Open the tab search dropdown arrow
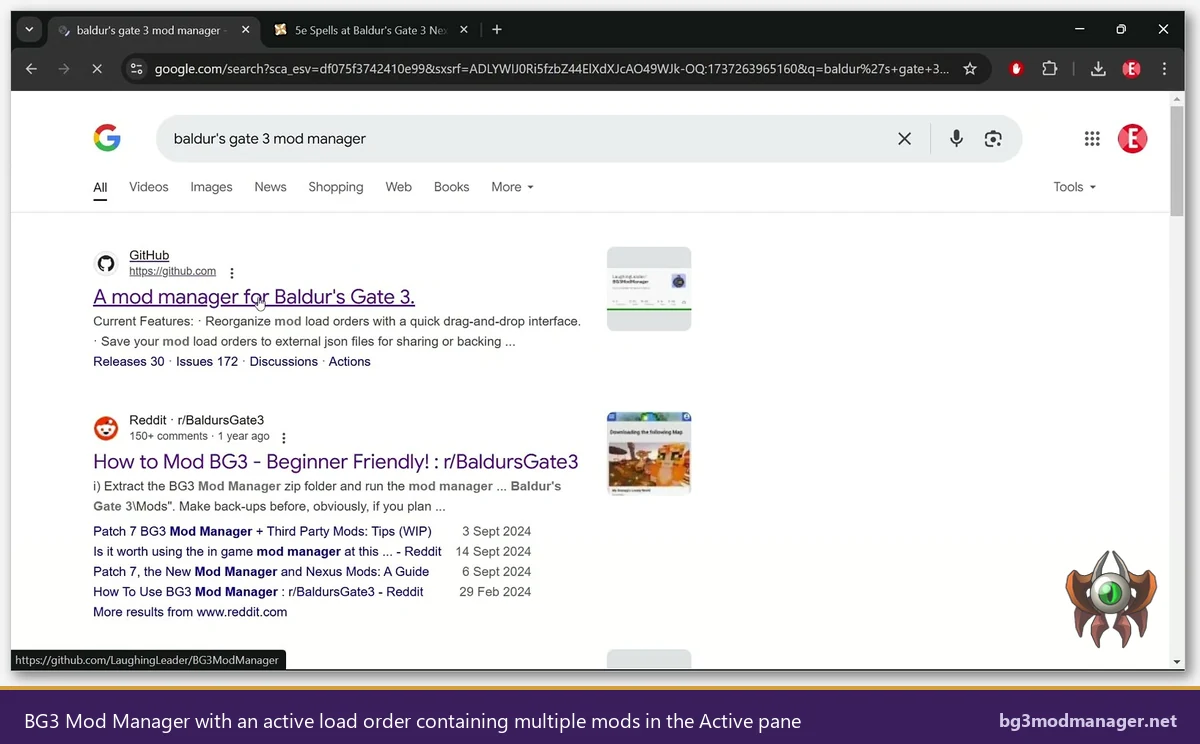 click(29, 30)
